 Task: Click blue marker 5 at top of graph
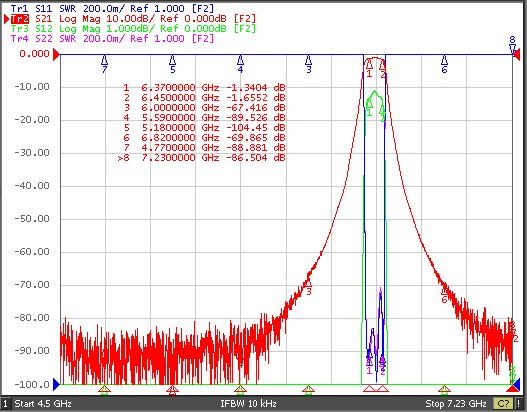point(172,64)
